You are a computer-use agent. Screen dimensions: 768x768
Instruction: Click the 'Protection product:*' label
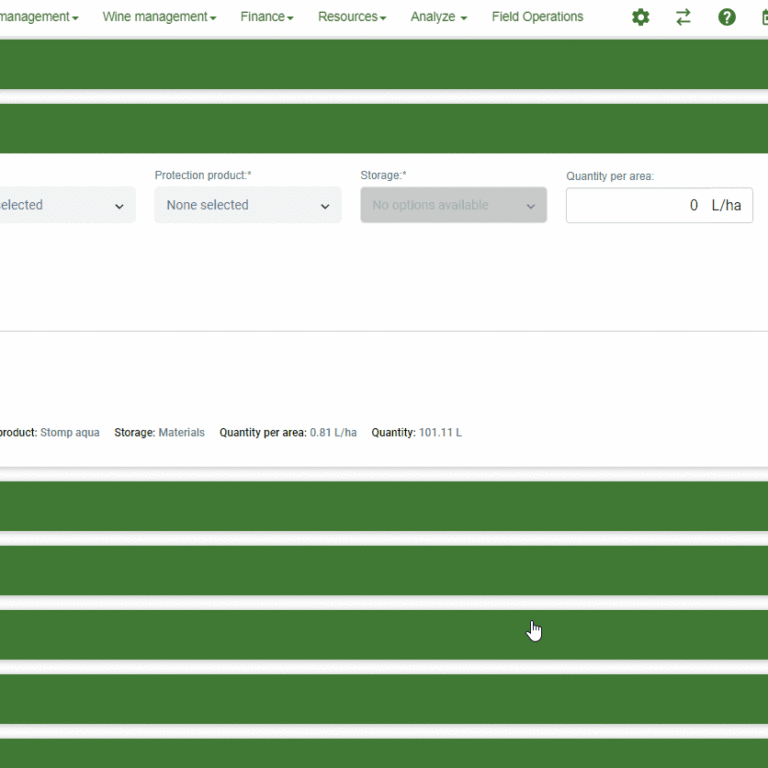(203, 175)
